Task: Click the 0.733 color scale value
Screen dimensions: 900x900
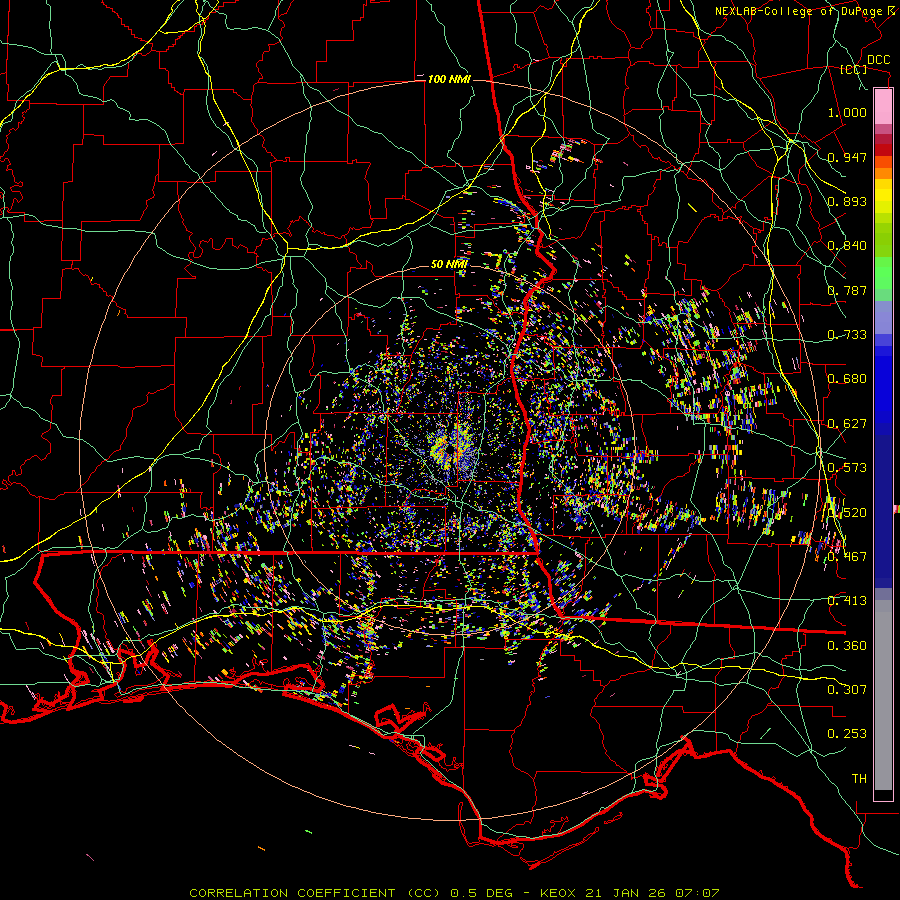Action: [x=847, y=334]
